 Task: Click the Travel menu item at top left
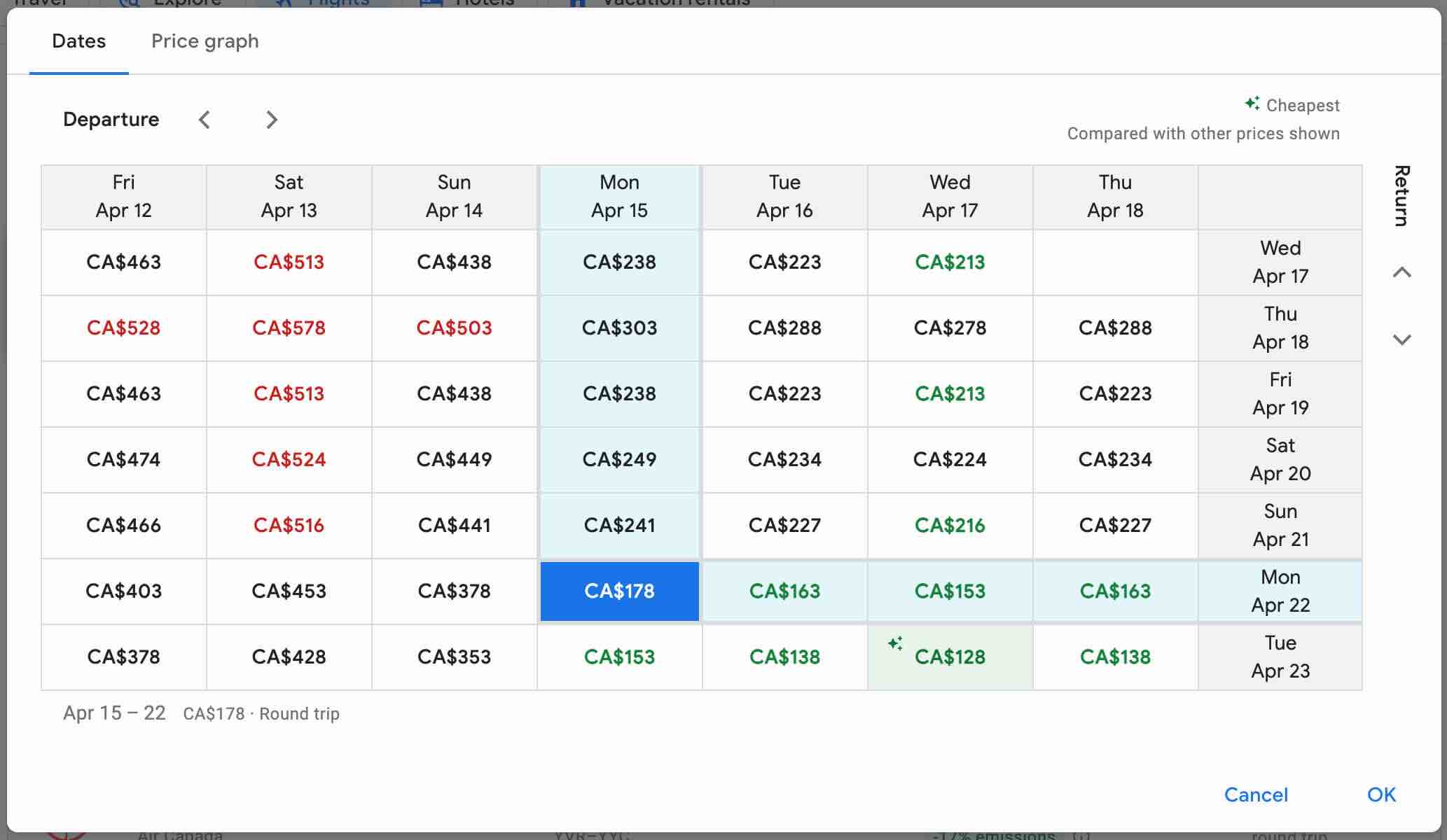tap(41, 3)
